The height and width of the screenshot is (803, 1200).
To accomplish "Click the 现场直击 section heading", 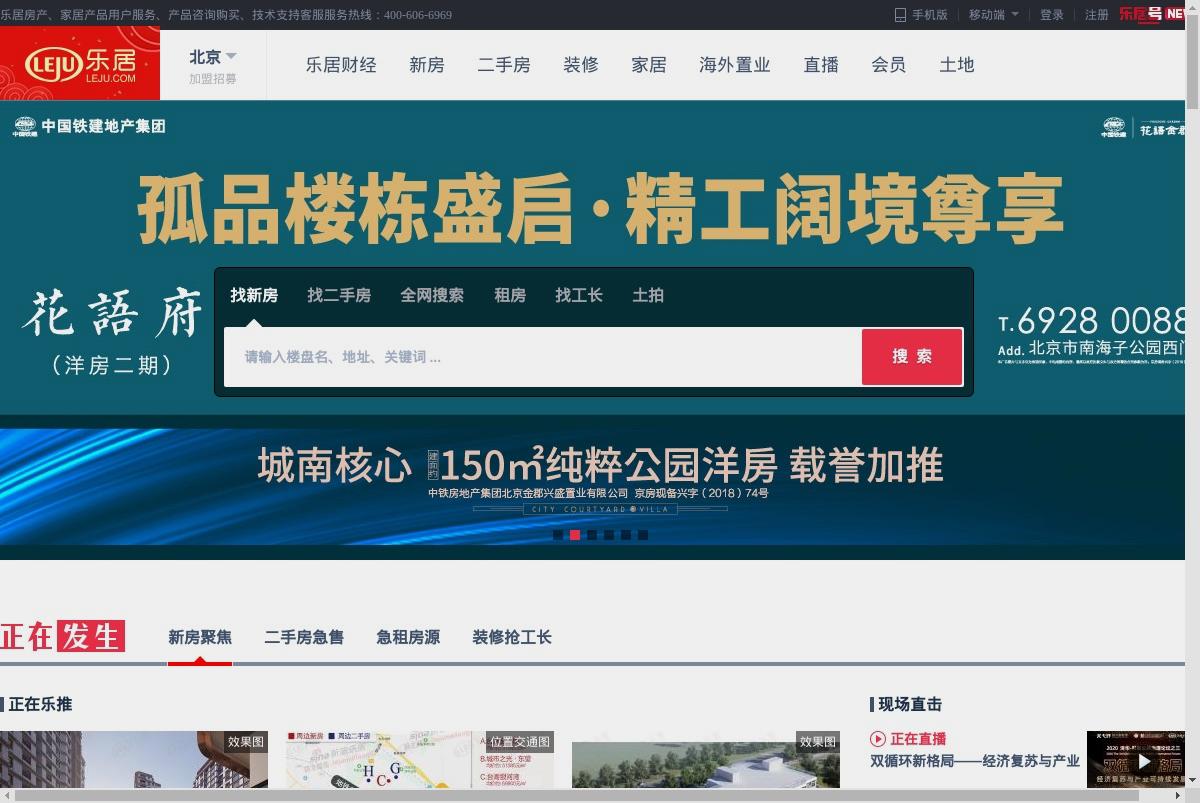I will tap(910, 704).
